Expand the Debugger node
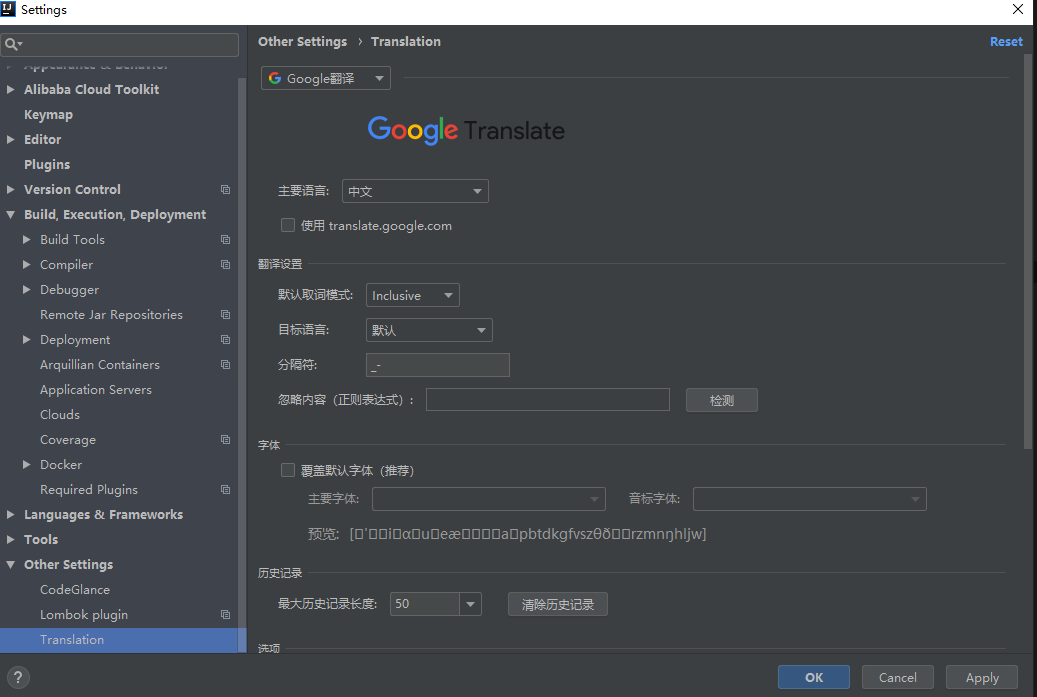The height and width of the screenshot is (697, 1037). [x=26, y=290]
